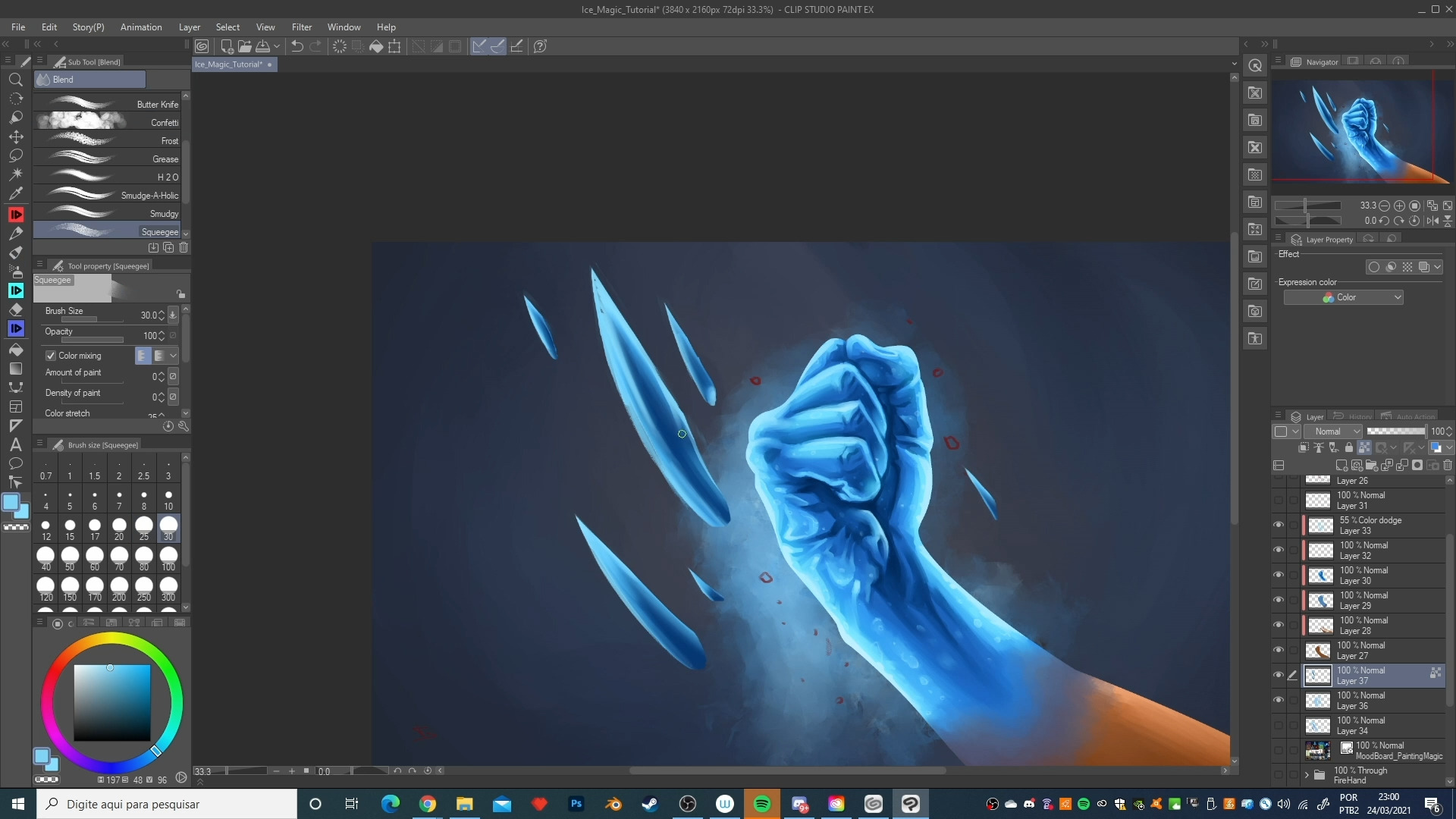The image size is (1456, 819).
Task: Select the Auto select magic wand tool
Action: [x=15, y=174]
